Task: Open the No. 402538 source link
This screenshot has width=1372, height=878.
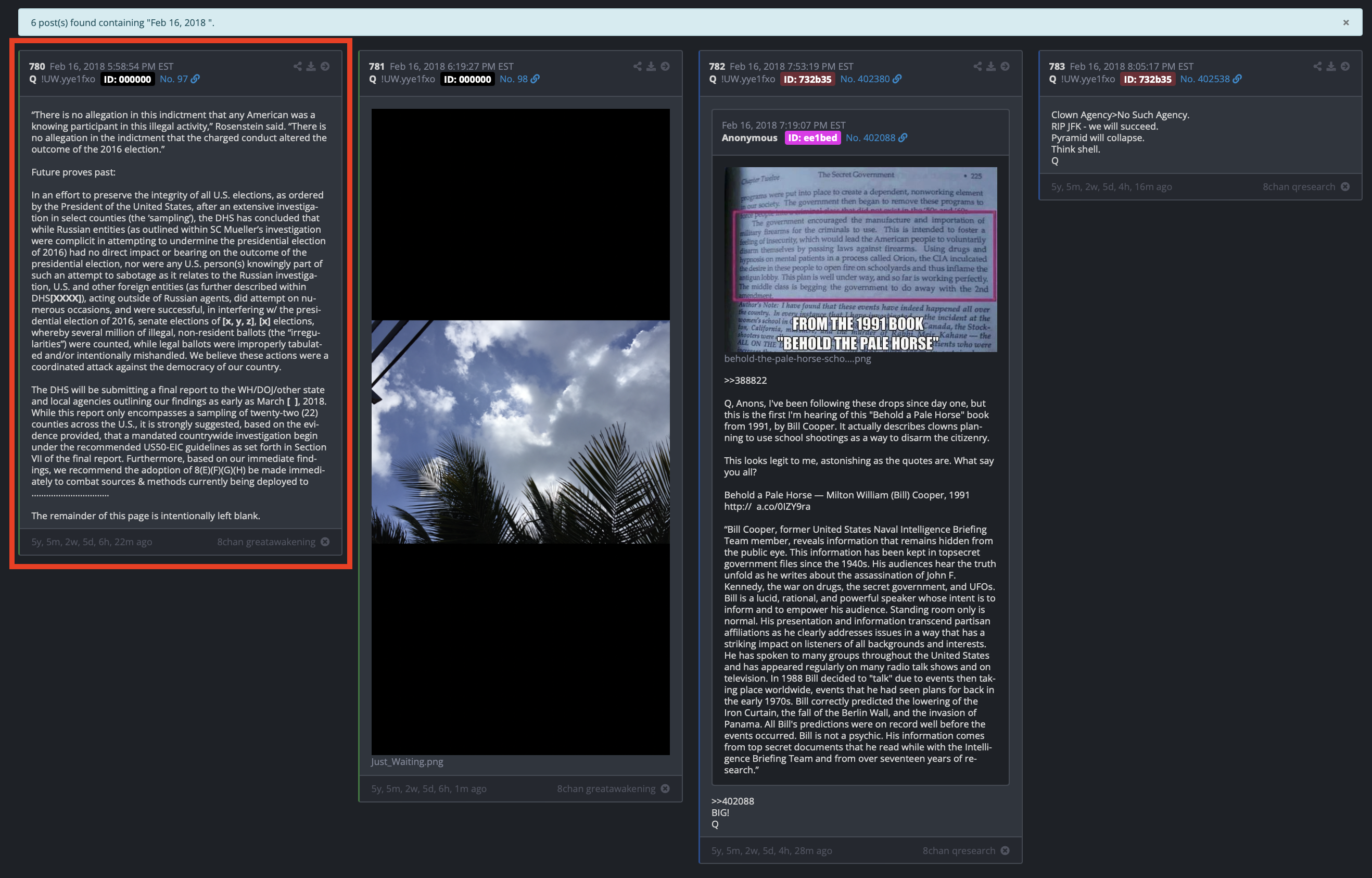Action: coord(1211,79)
